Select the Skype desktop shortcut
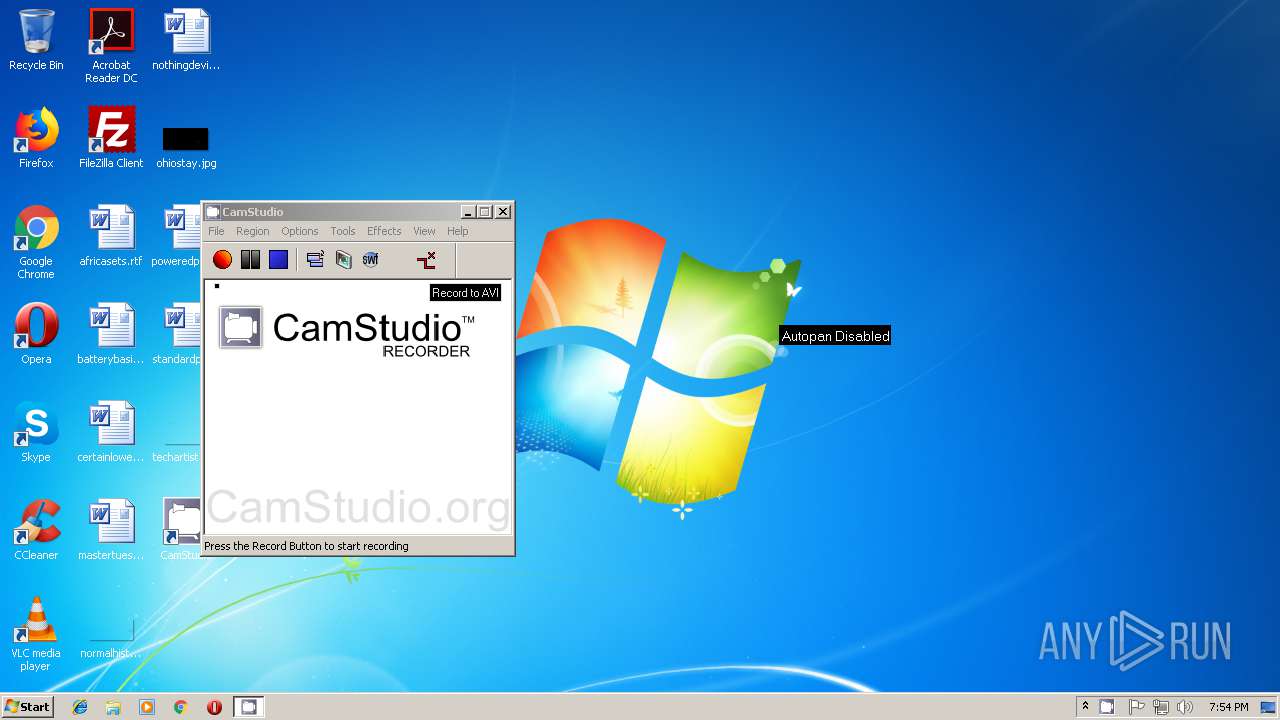This screenshot has height=720, width=1280. point(36,433)
